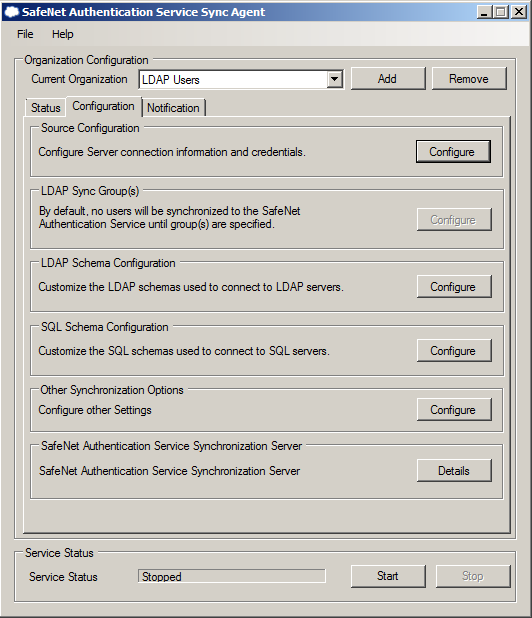
Task: Click the Stopped service status field
Action: [x=232, y=576]
